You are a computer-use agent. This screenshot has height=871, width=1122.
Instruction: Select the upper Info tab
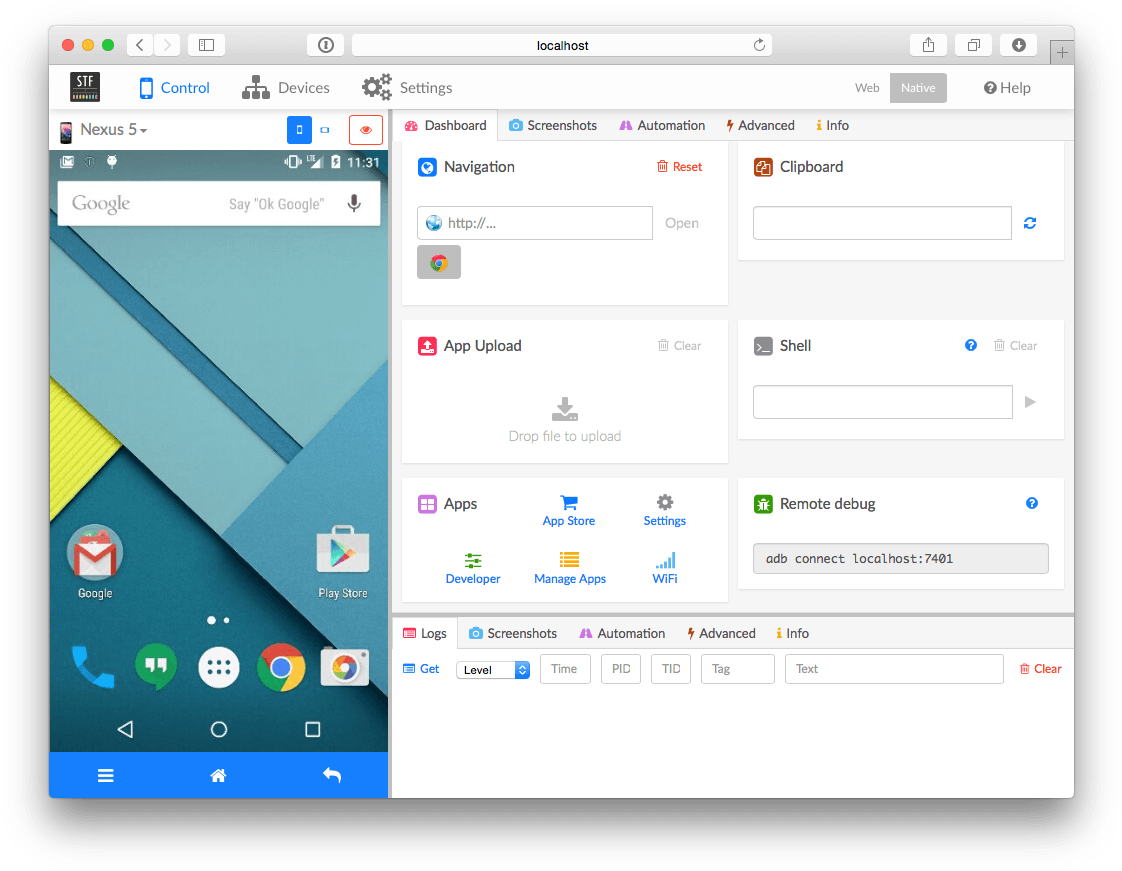[832, 125]
